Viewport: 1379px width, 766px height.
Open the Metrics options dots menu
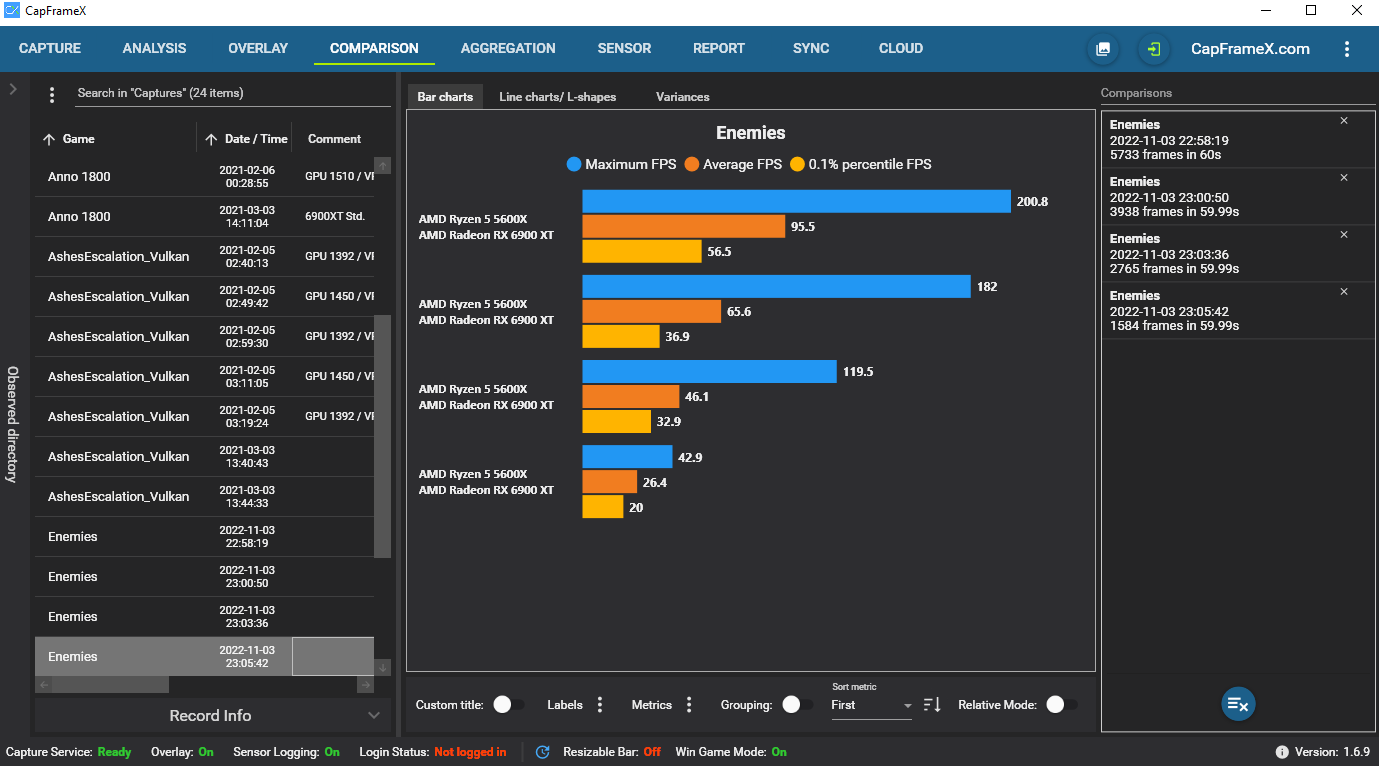click(689, 705)
